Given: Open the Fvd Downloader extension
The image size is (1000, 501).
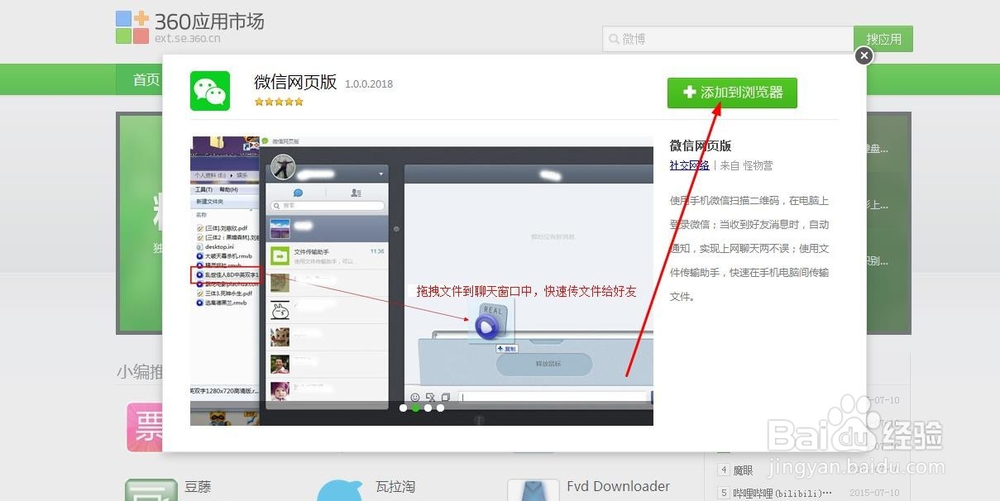Looking at the screenshot, I should pyautogui.click(x=618, y=486).
